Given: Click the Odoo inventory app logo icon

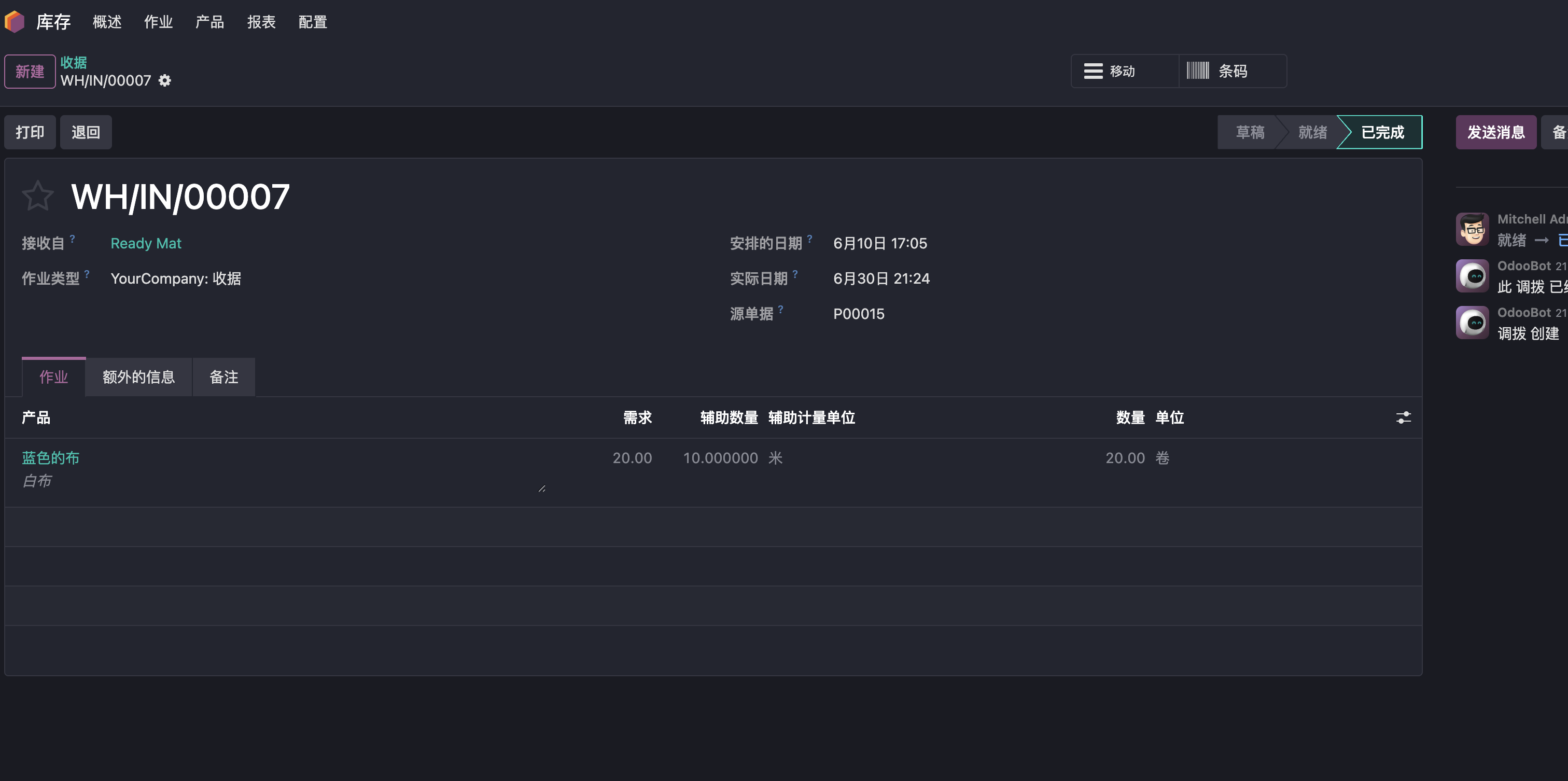Looking at the screenshot, I should tap(15, 22).
